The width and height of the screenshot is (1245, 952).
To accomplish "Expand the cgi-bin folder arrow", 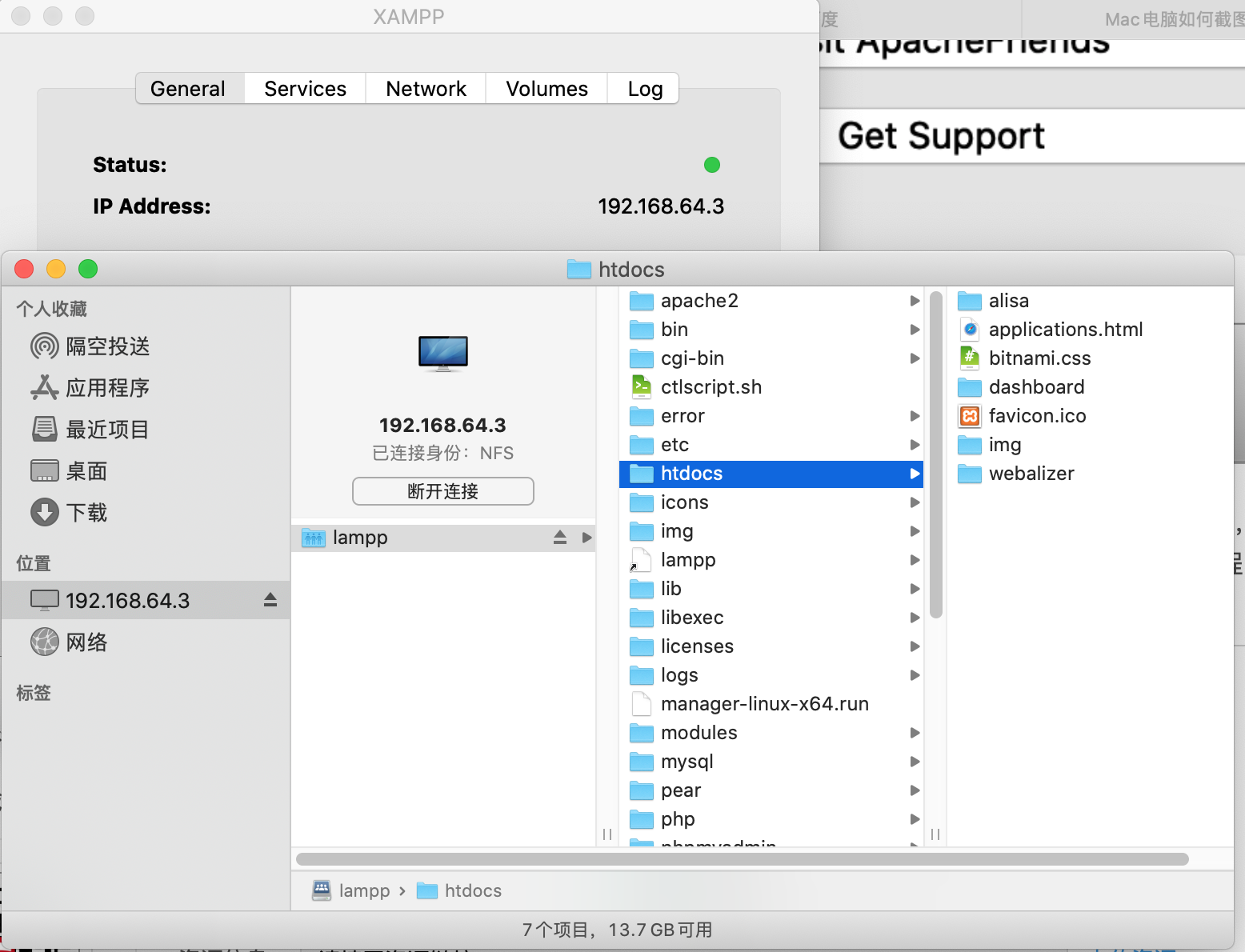I will click(x=915, y=358).
